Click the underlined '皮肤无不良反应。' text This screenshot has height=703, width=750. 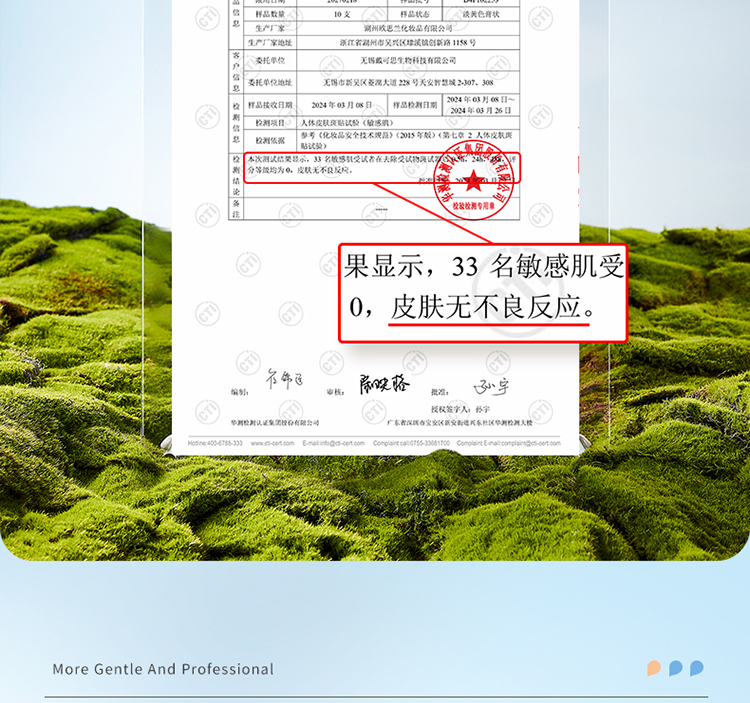(x=493, y=307)
